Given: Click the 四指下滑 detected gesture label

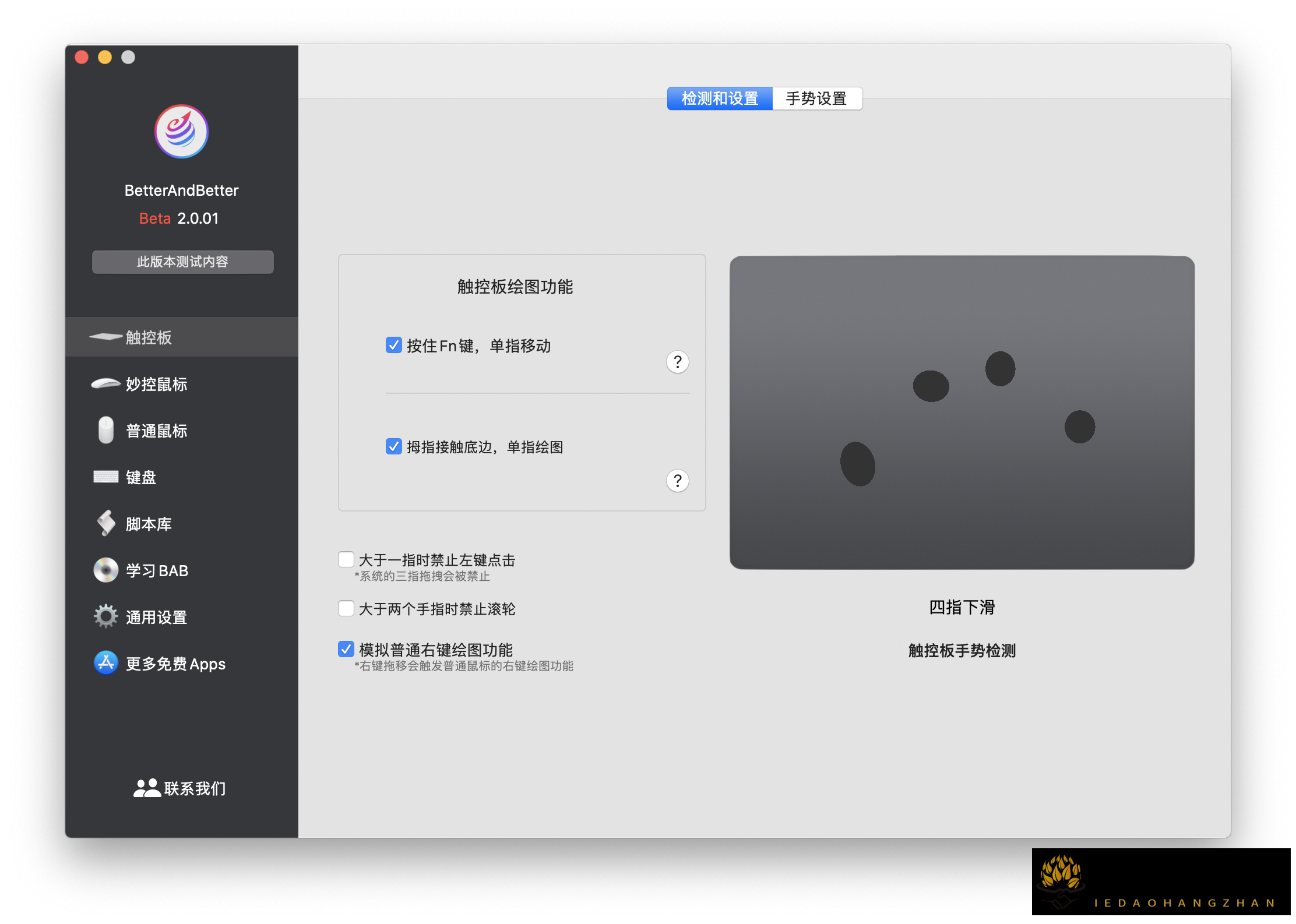Looking at the screenshot, I should pos(962,607).
